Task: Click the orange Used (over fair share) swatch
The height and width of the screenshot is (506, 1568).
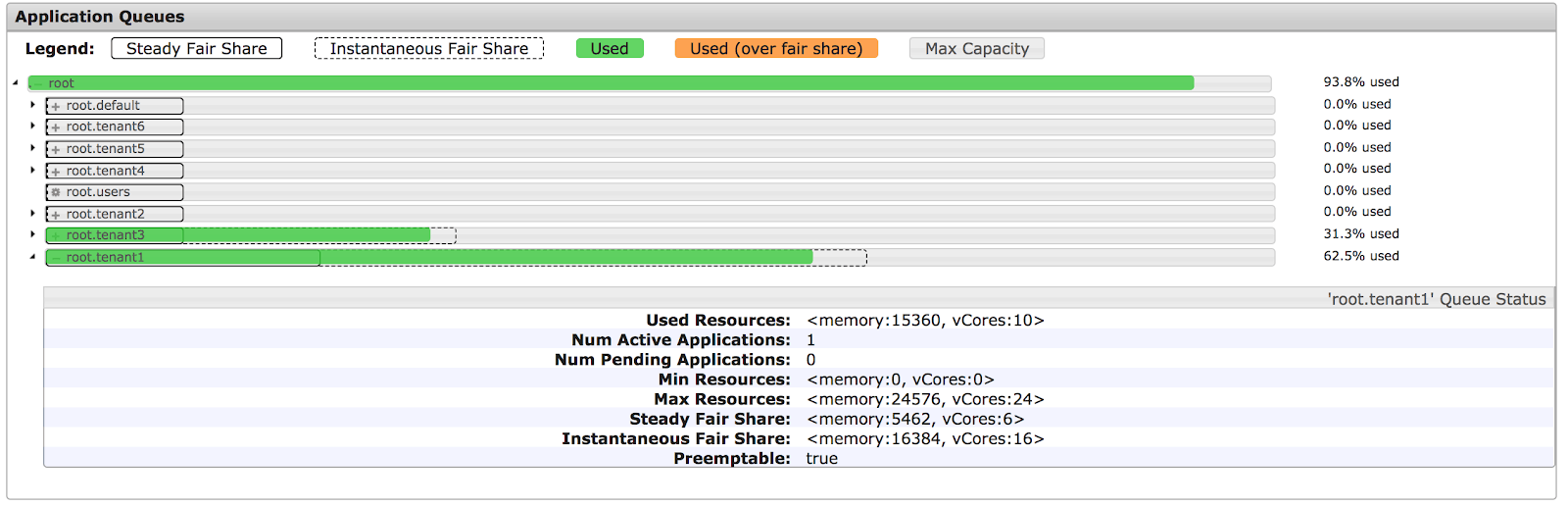Action: (x=776, y=48)
